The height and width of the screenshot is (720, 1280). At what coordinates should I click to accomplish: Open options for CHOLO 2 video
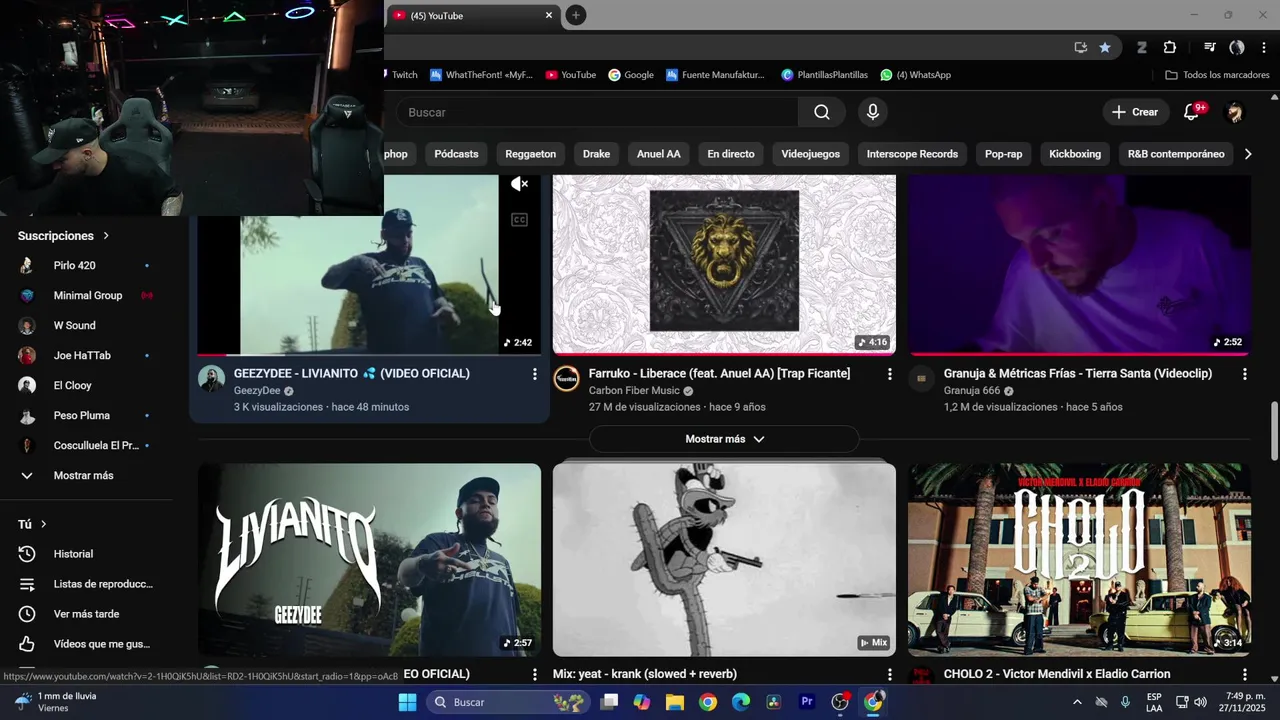click(x=1244, y=675)
